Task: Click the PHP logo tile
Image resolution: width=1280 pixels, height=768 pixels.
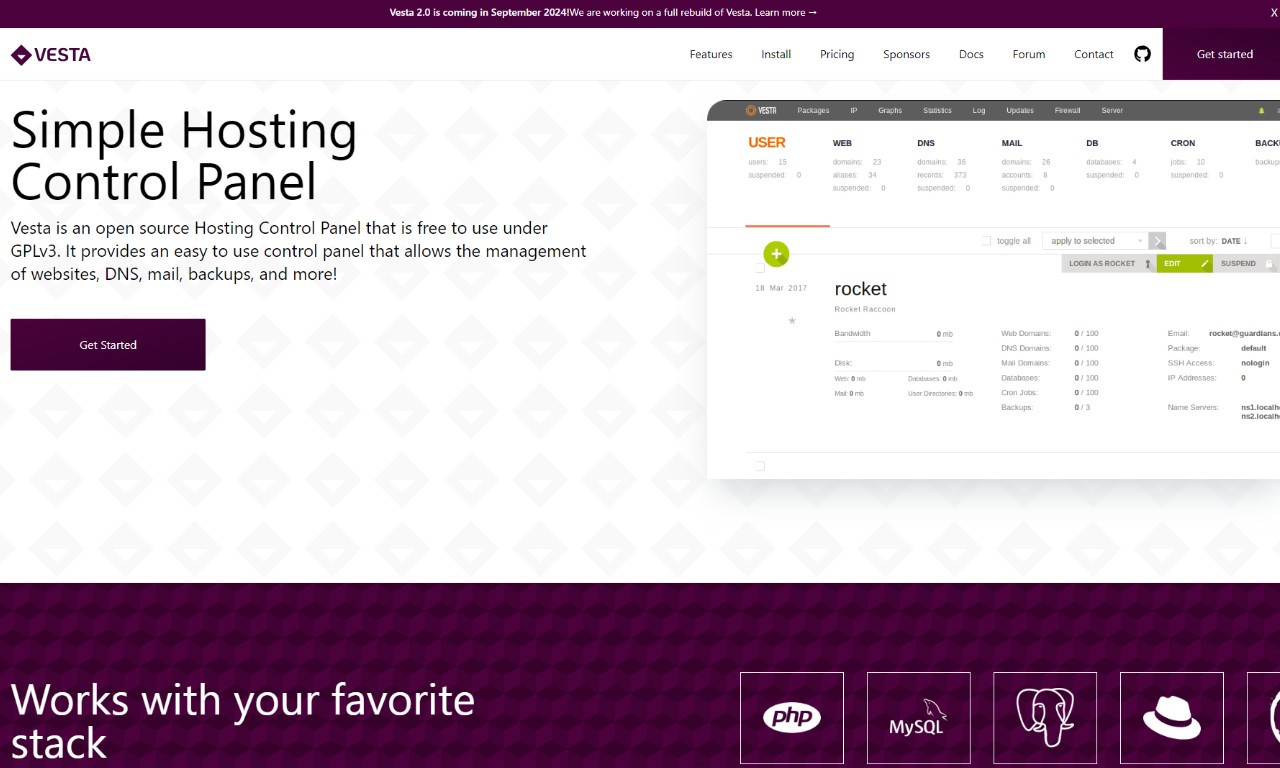Action: [791, 717]
